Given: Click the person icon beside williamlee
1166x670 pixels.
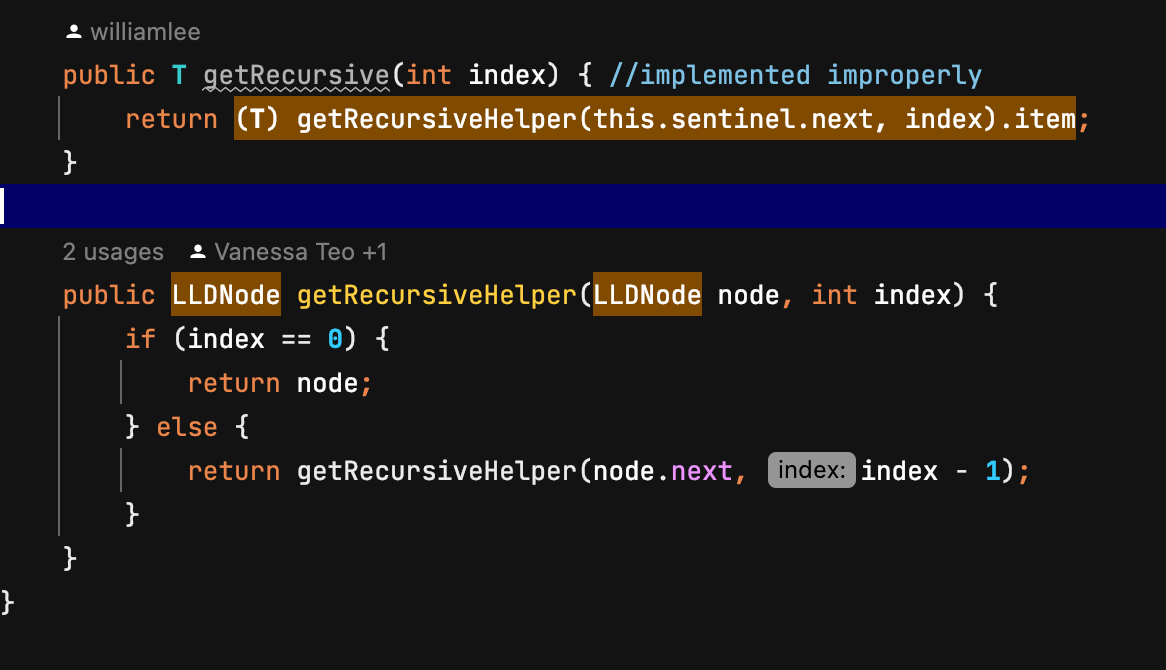Looking at the screenshot, I should [x=73, y=32].
